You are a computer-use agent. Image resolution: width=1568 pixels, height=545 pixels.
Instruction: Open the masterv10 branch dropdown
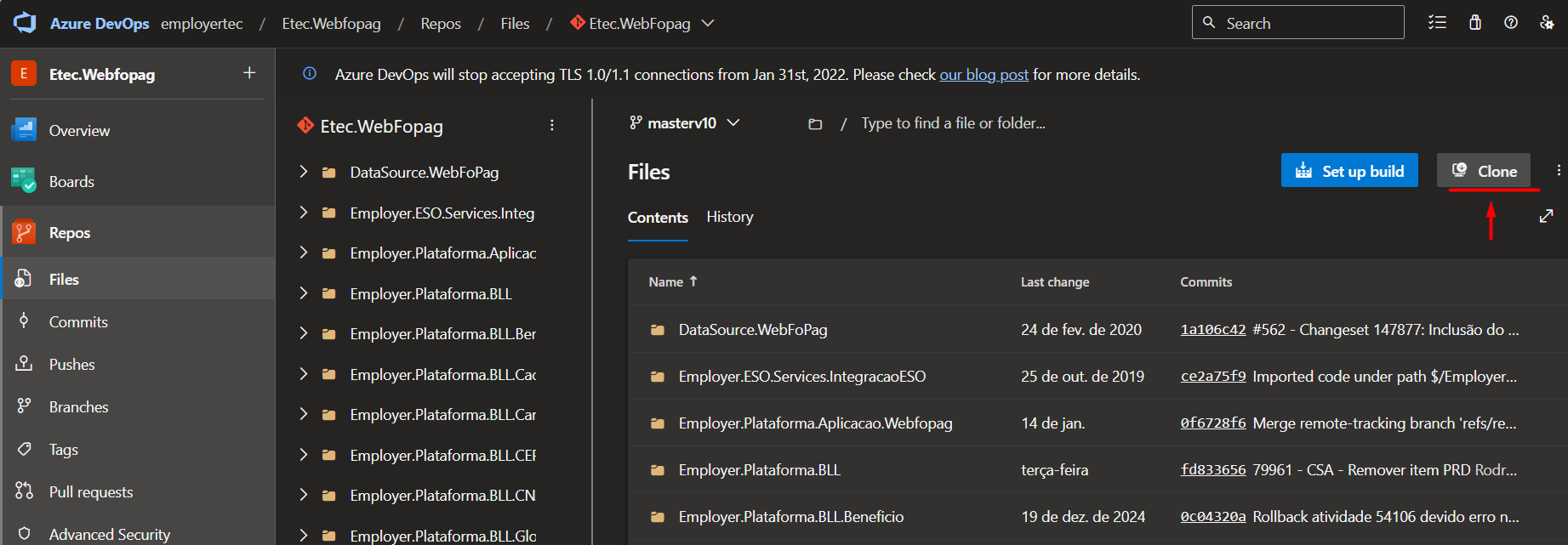click(685, 123)
